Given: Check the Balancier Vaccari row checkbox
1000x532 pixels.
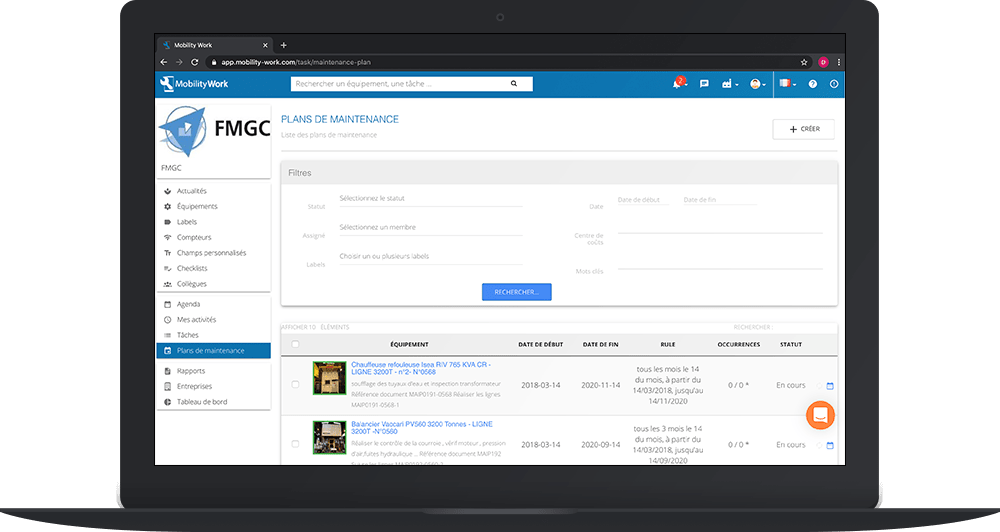Looking at the screenshot, I should click(x=295, y=444).
